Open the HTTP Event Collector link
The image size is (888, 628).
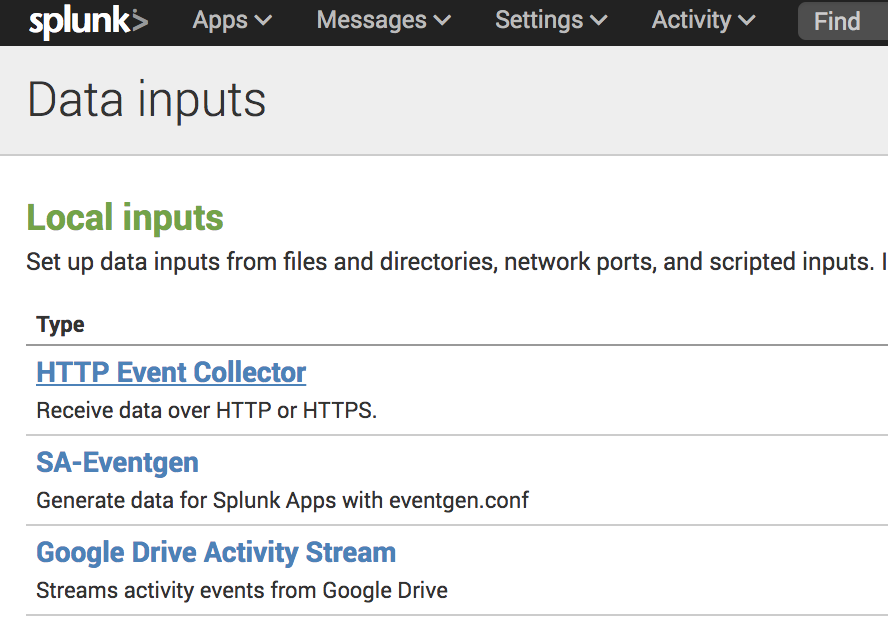coord(171,372)
